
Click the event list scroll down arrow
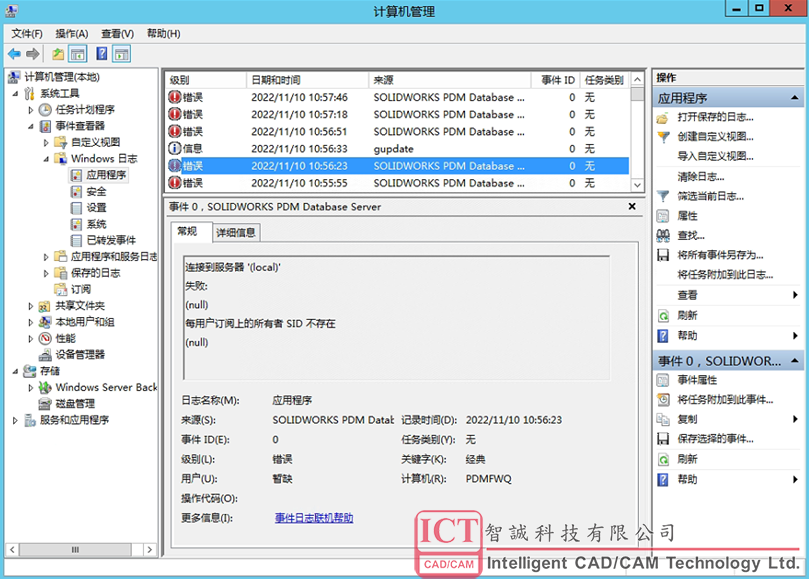click(638, 185)
